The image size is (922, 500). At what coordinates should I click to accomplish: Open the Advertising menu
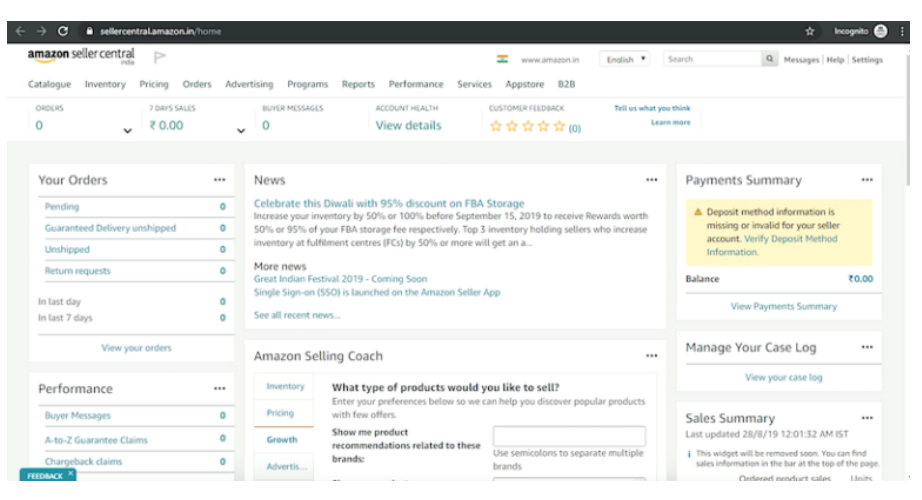coord(249,85)
